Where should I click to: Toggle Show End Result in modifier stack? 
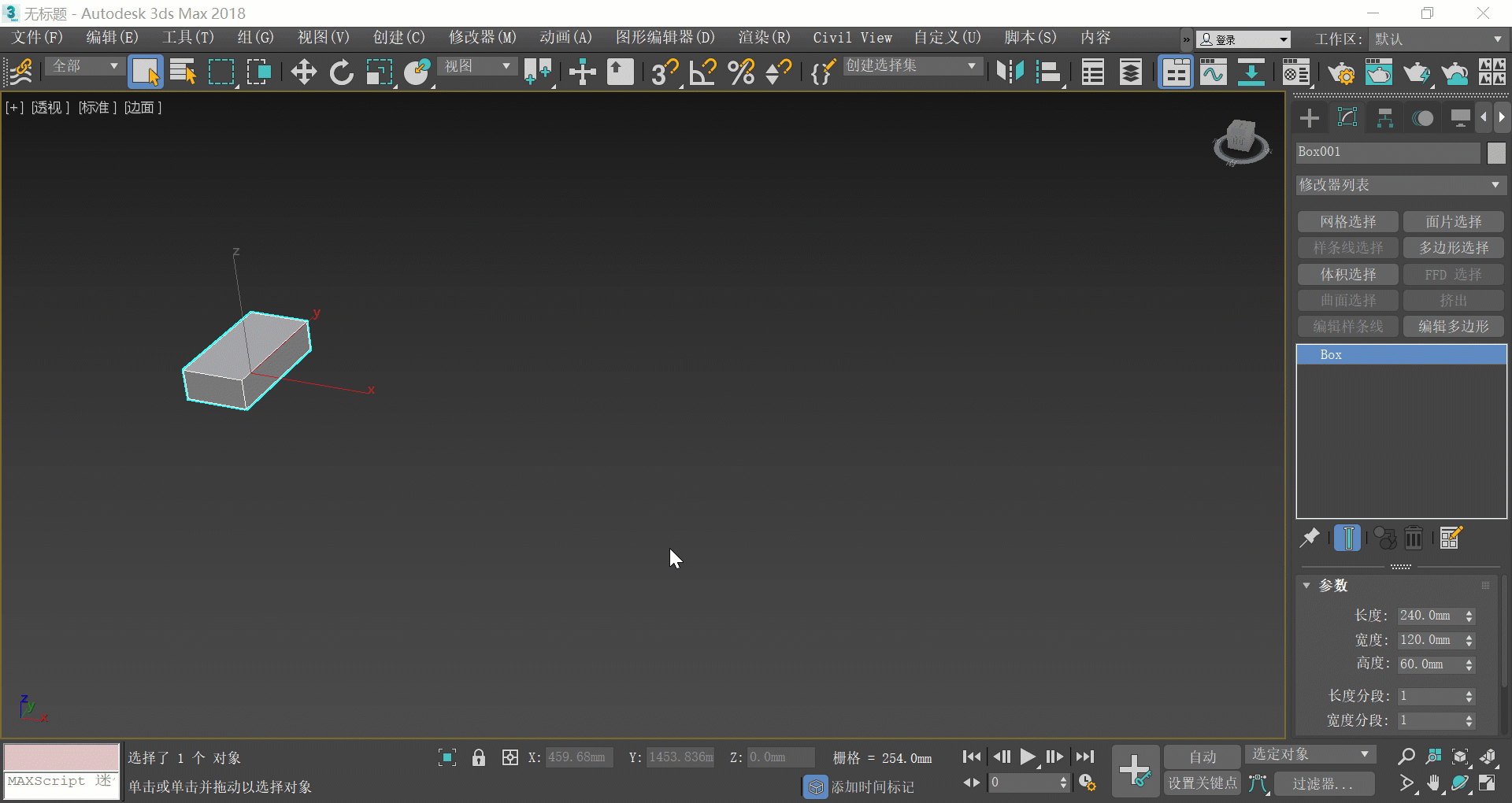(x=1348, y=538)
